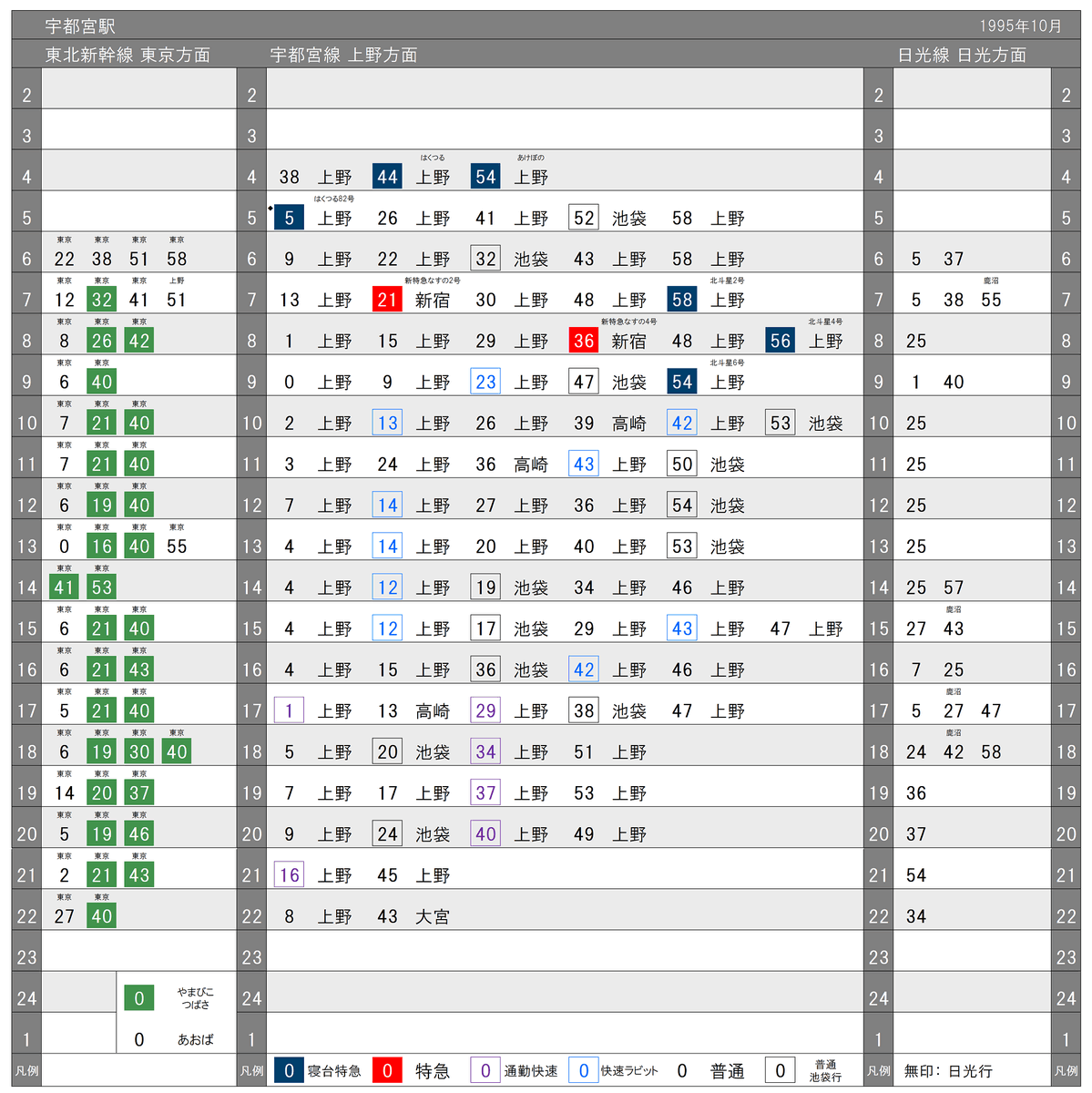Screen dimensions: 1092x1093
Task: Click the purple 16 departure at 21時
Action: coord(289,875)
